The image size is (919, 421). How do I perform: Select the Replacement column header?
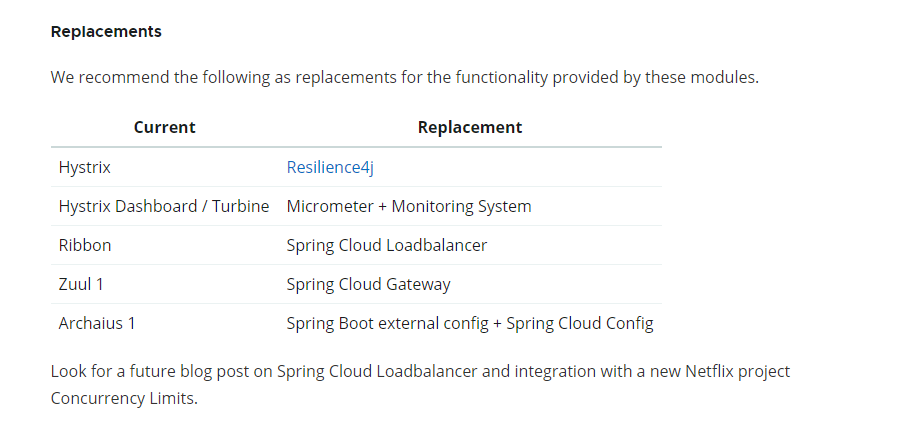[470, 127]
